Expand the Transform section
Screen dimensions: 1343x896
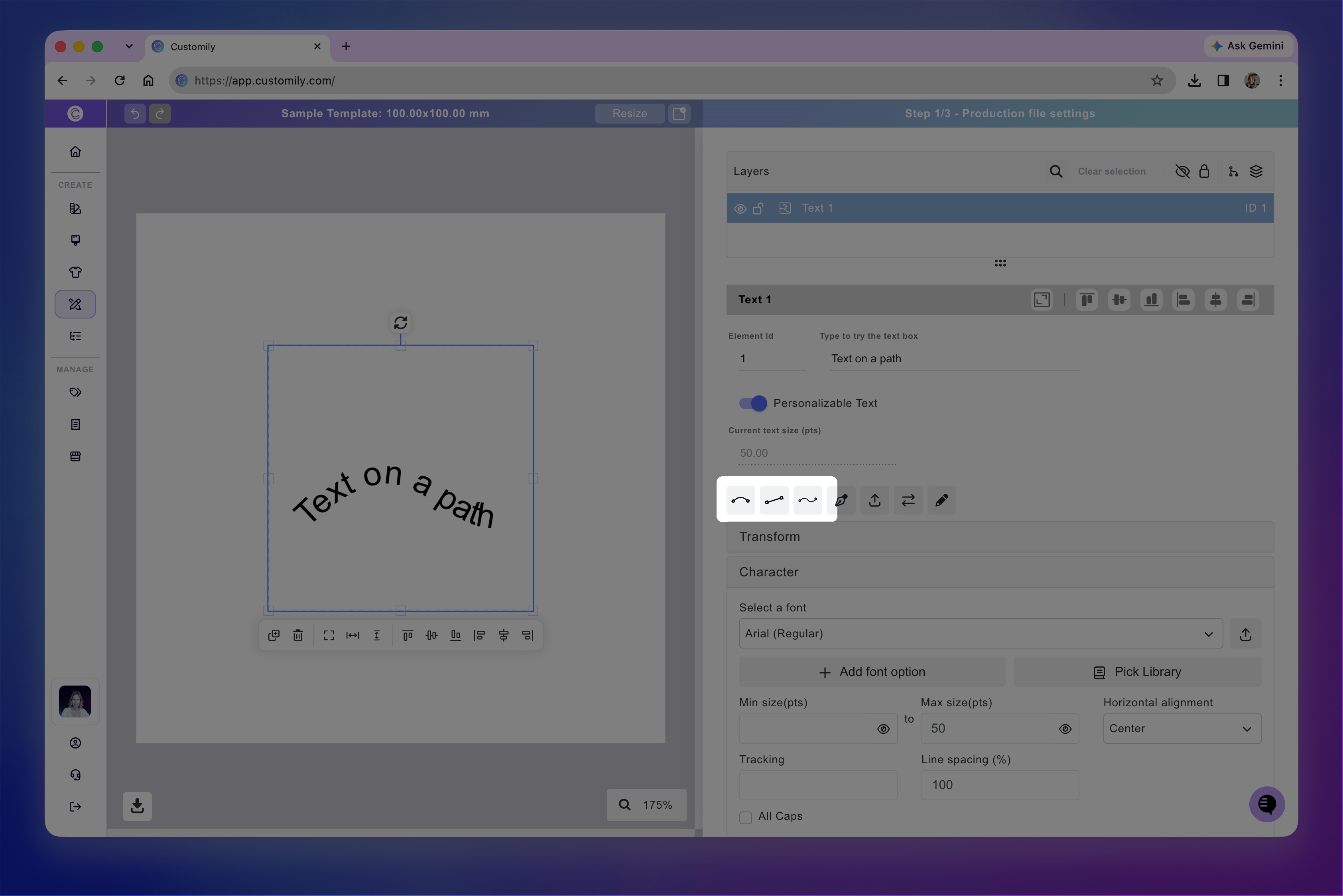pyautogui.click(x=1000, y=536)
